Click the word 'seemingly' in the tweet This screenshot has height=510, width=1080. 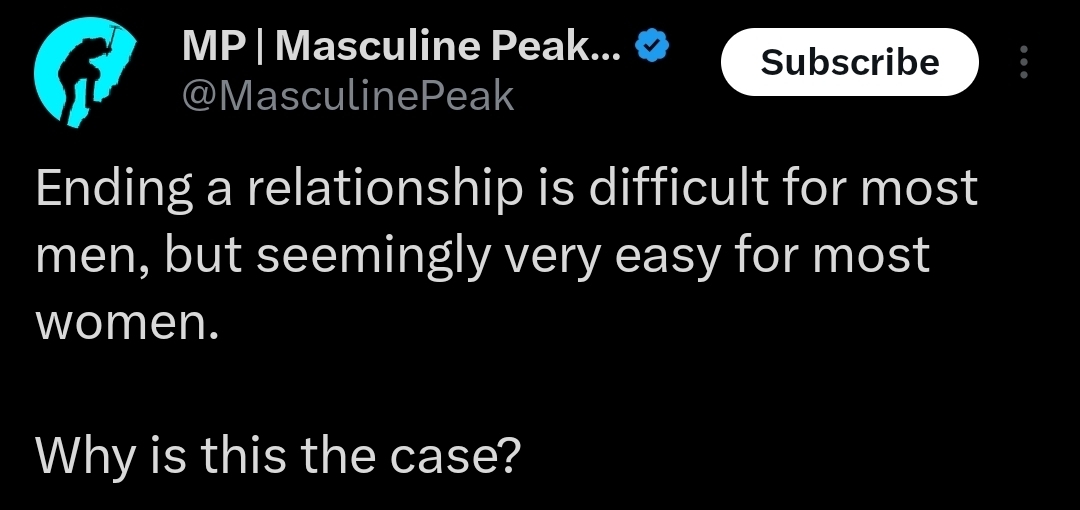(374, 256)
